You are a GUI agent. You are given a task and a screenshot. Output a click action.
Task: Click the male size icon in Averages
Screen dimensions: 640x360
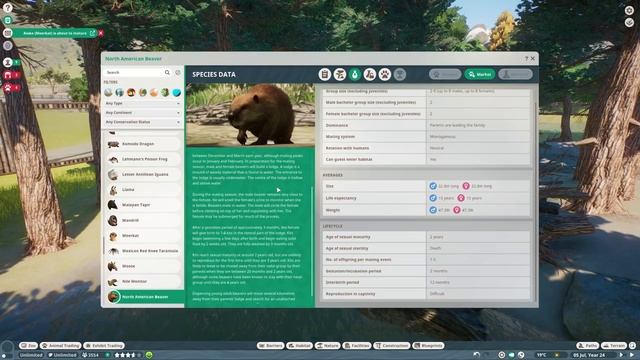point(433,186)
